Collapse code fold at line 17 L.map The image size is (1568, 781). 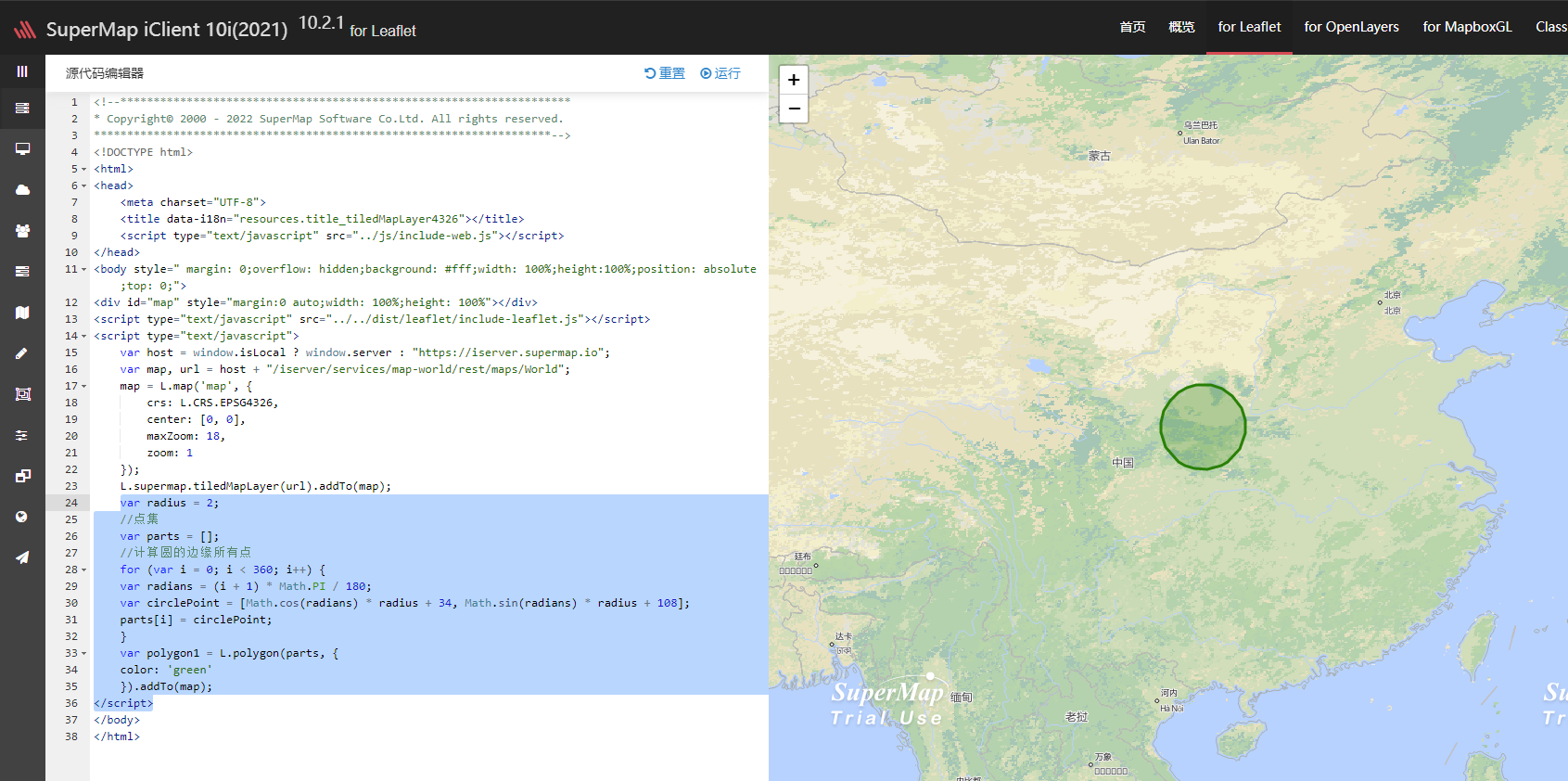(x=83, y=386)
